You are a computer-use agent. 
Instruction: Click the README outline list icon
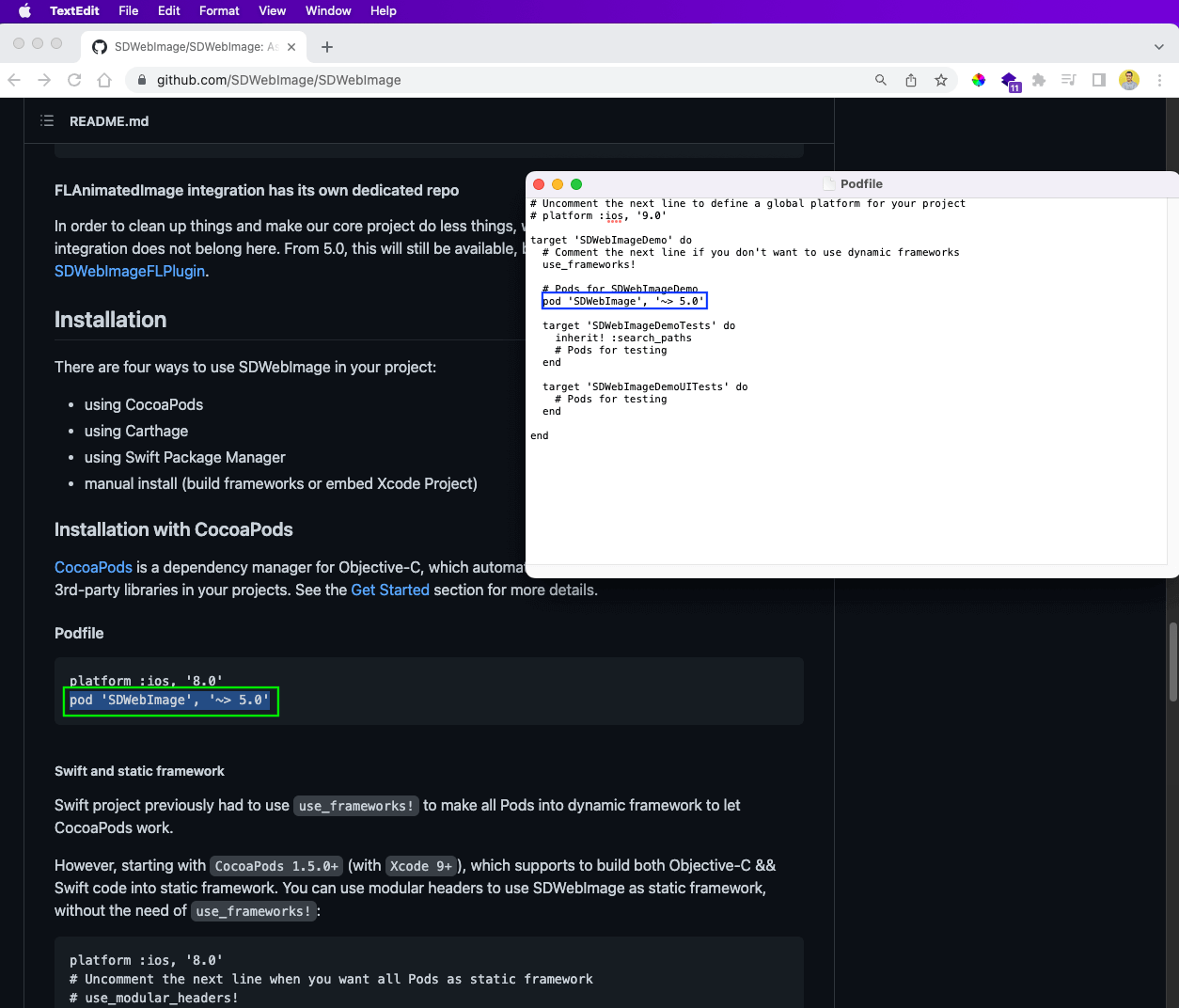[x=47, y=121]
